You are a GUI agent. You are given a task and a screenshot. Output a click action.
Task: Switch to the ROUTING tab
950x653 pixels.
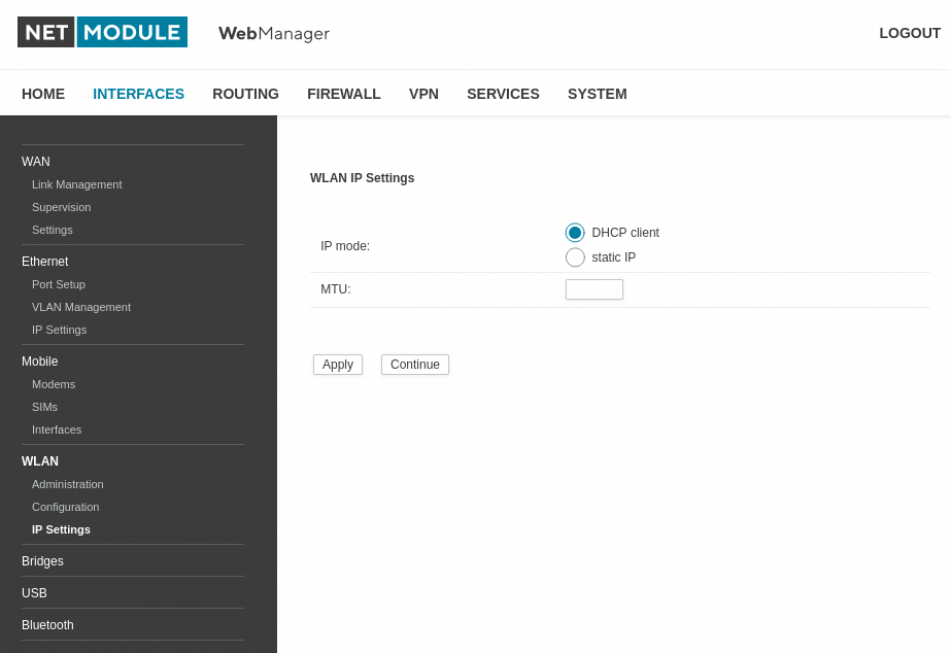245,94
